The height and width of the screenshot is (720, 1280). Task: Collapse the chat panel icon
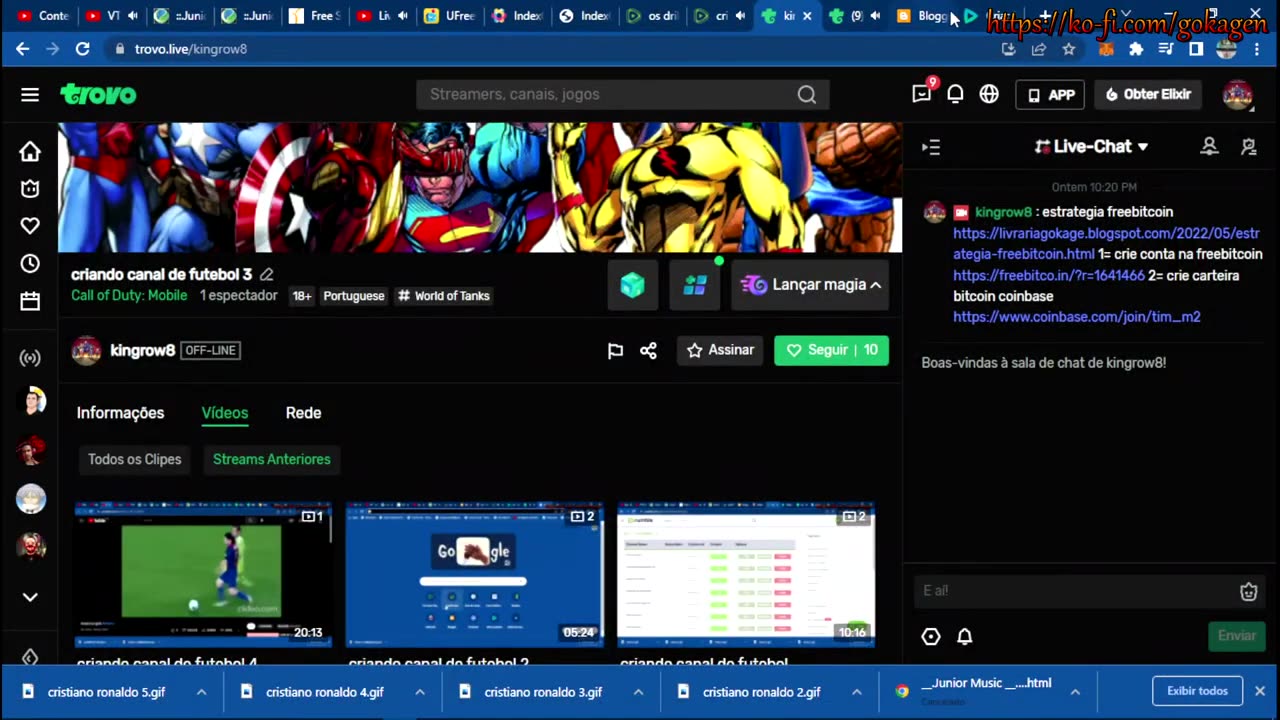click(x=931, y=147)
